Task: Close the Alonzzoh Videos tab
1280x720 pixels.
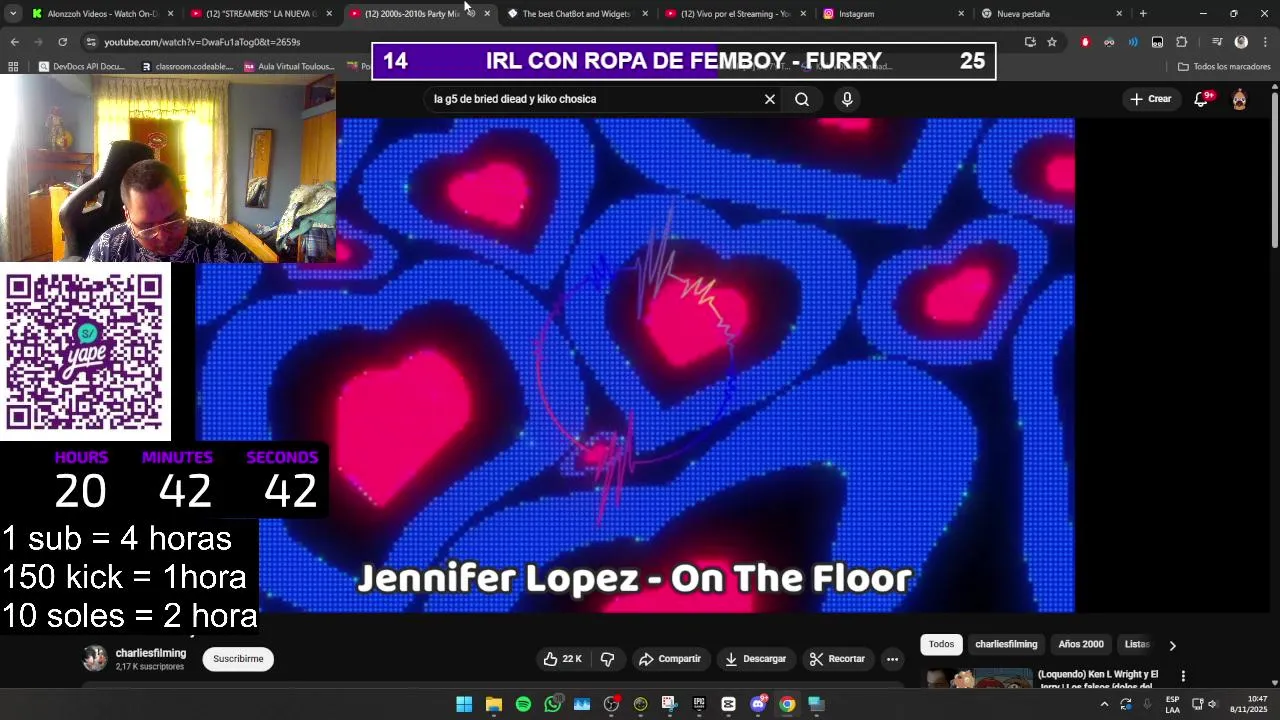Action: [171, 14]
